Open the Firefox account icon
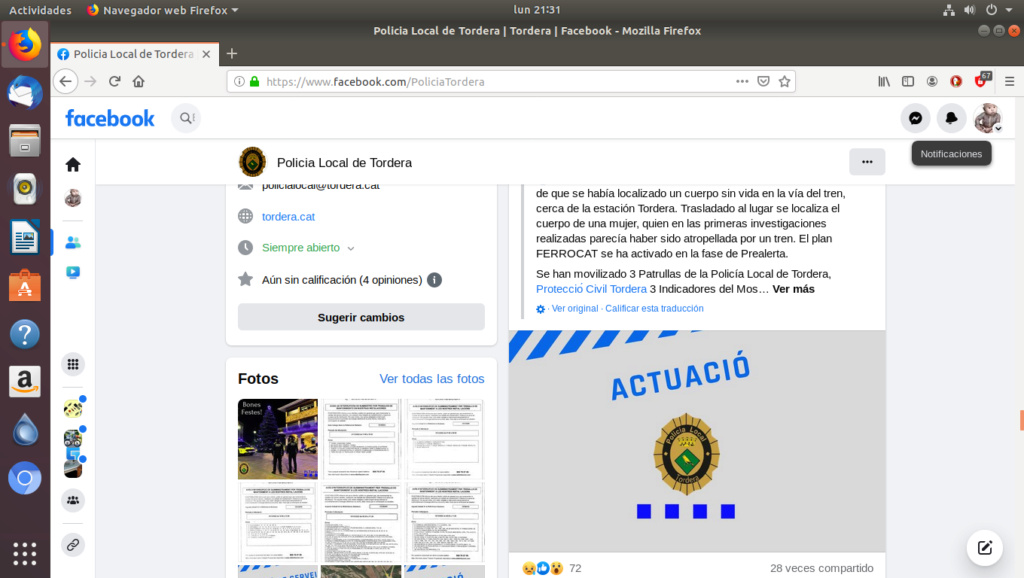The height and width of the screenshot is (578, 1024). pos(932,82)
